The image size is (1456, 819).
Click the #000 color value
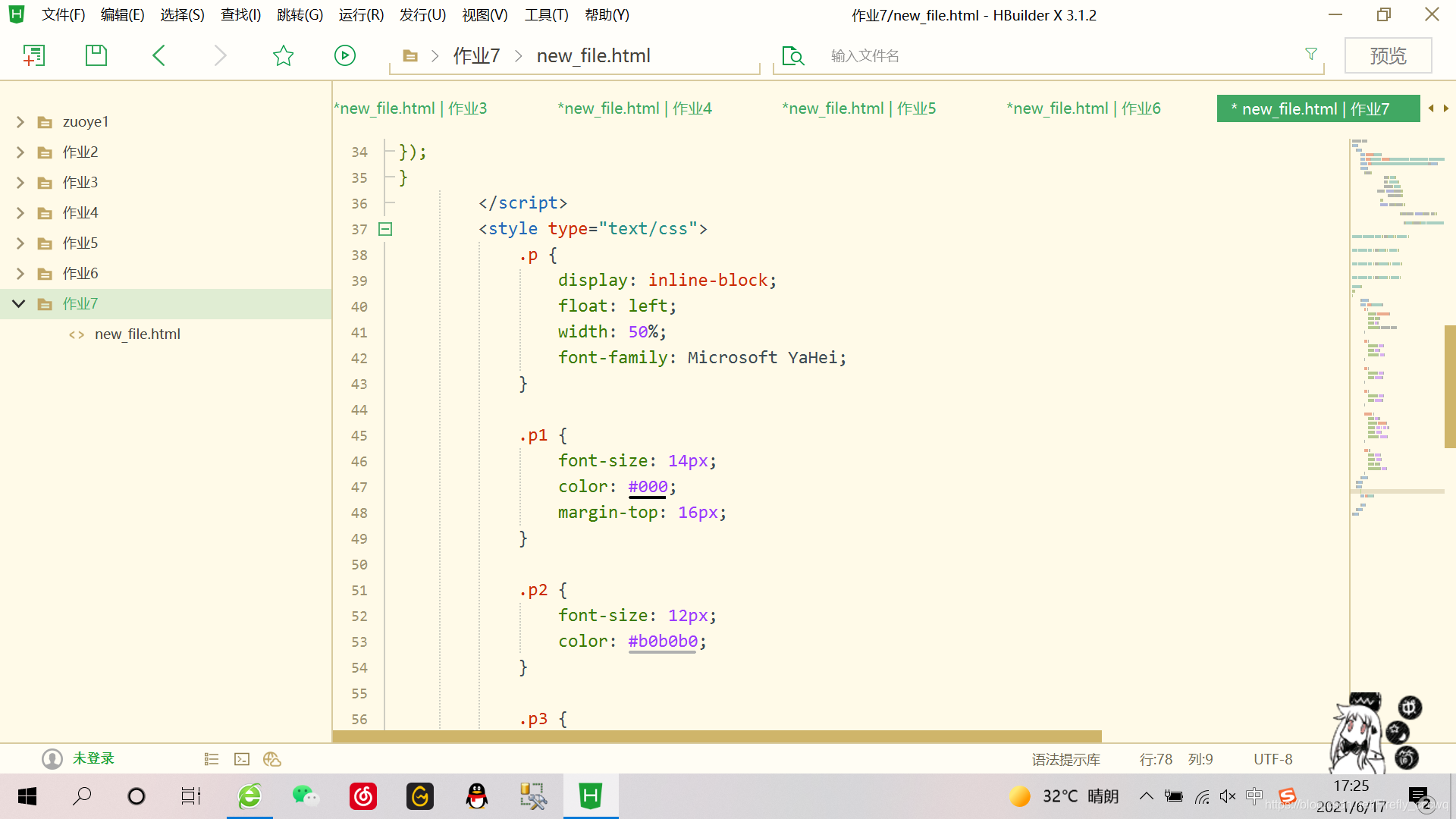[x=648, y=487]
